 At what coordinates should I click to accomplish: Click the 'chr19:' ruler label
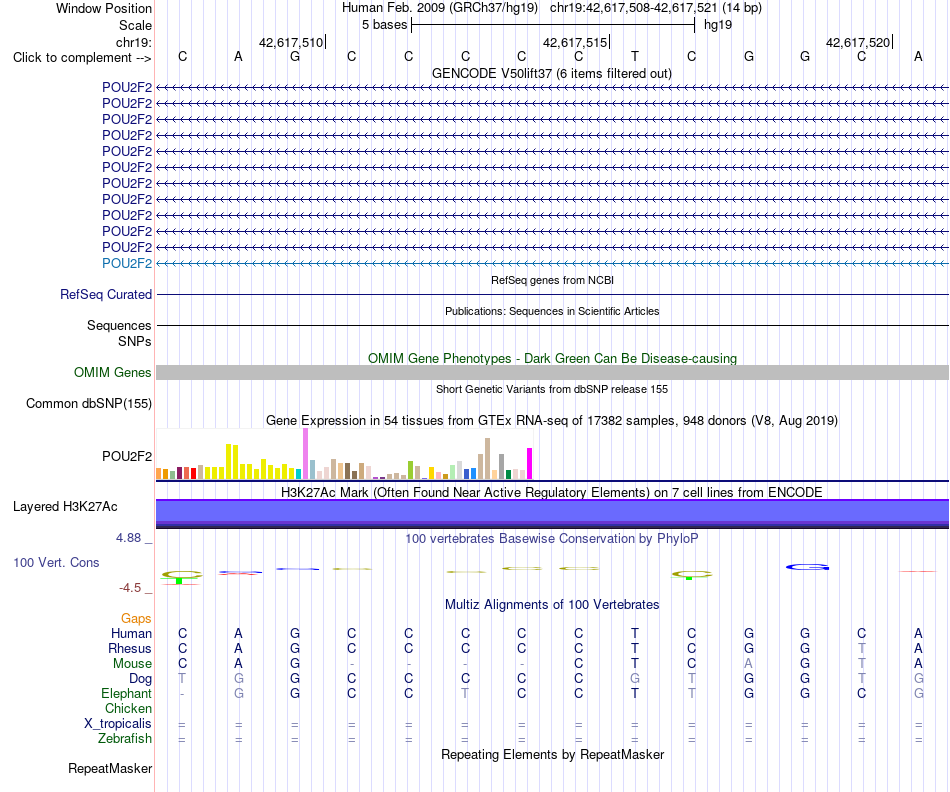pyautogui.click(x=133, y=42)
